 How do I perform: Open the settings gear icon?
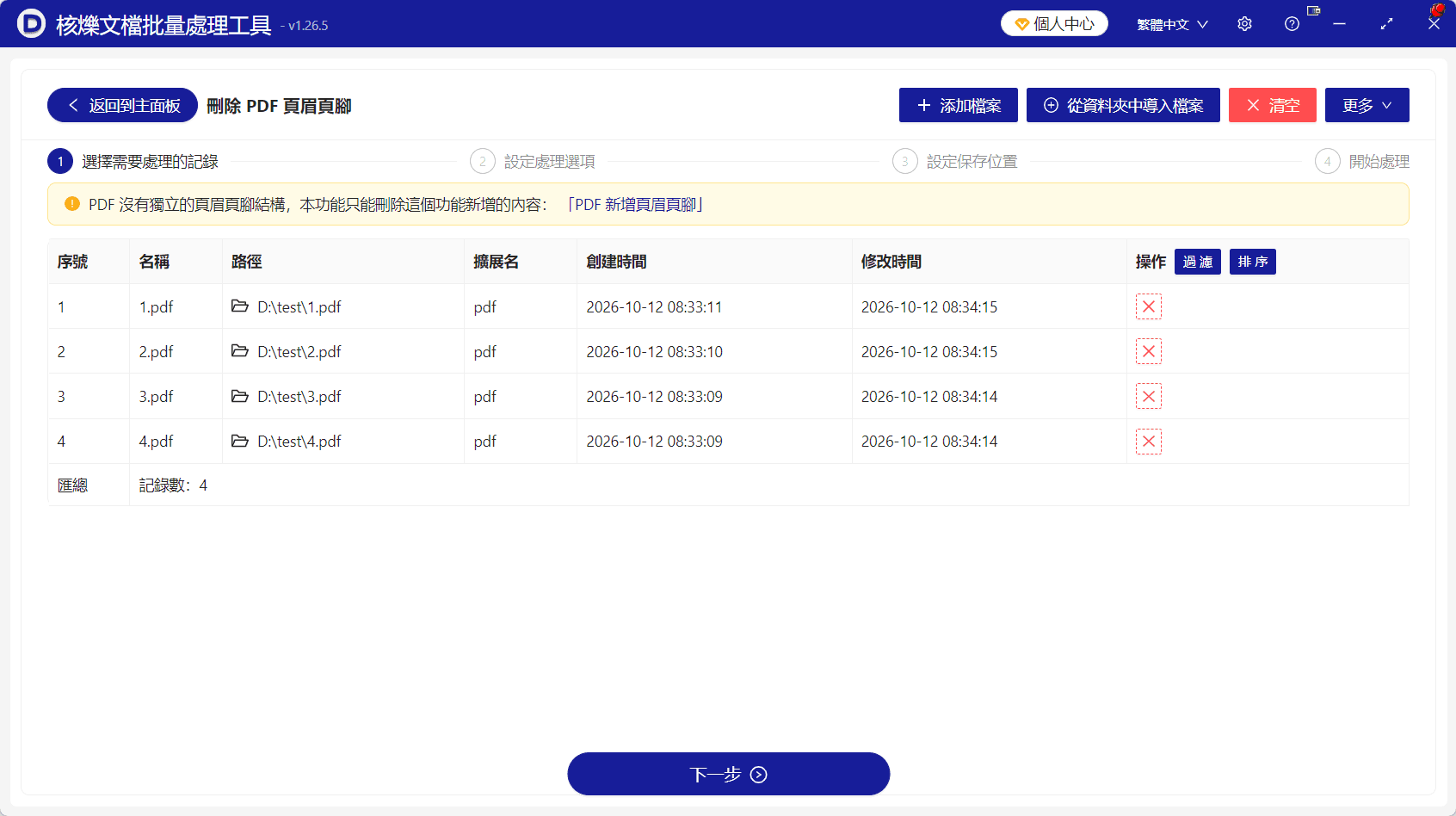click(1244, 24)
